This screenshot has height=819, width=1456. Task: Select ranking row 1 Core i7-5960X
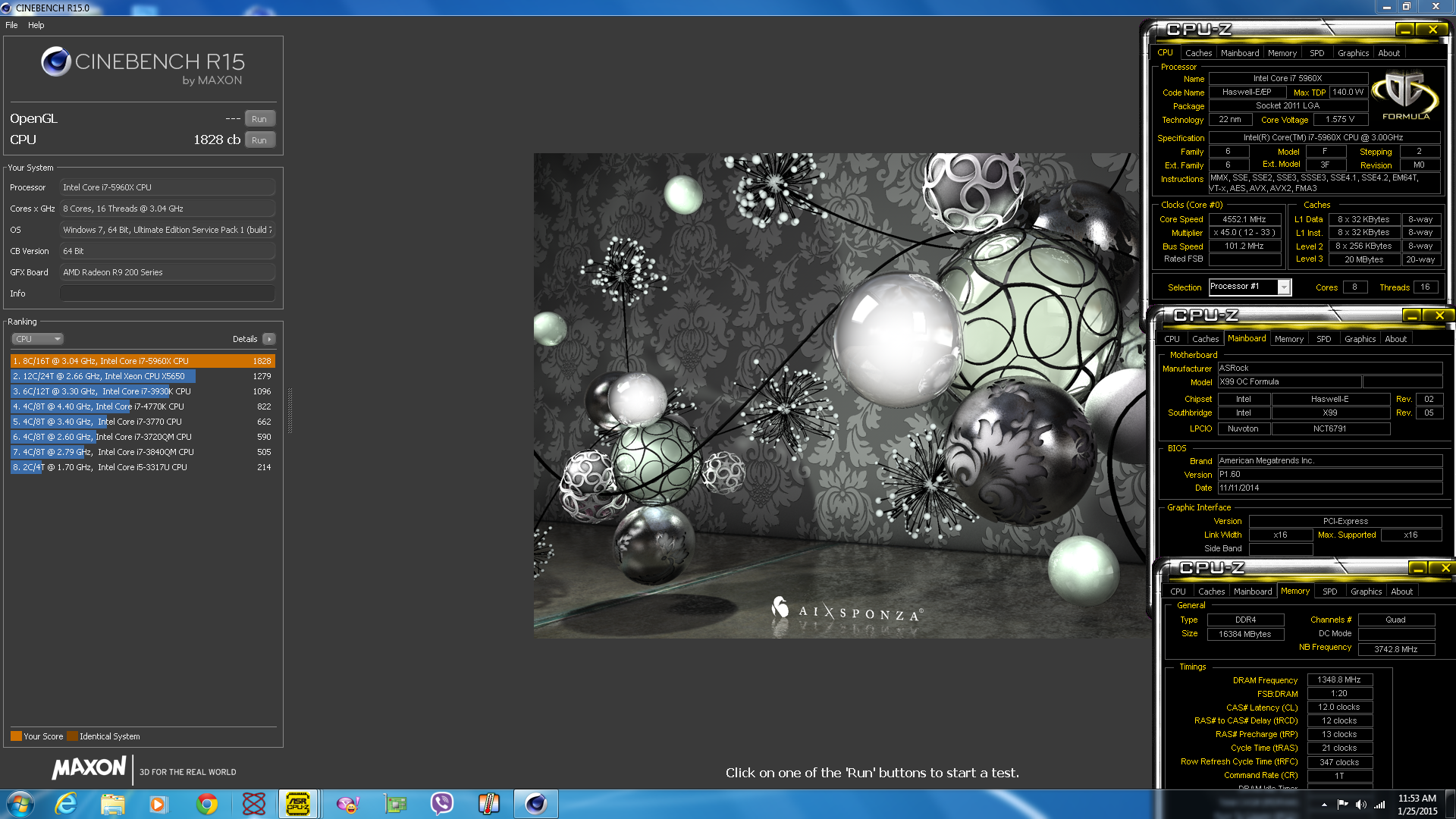(x=143, y=361)
